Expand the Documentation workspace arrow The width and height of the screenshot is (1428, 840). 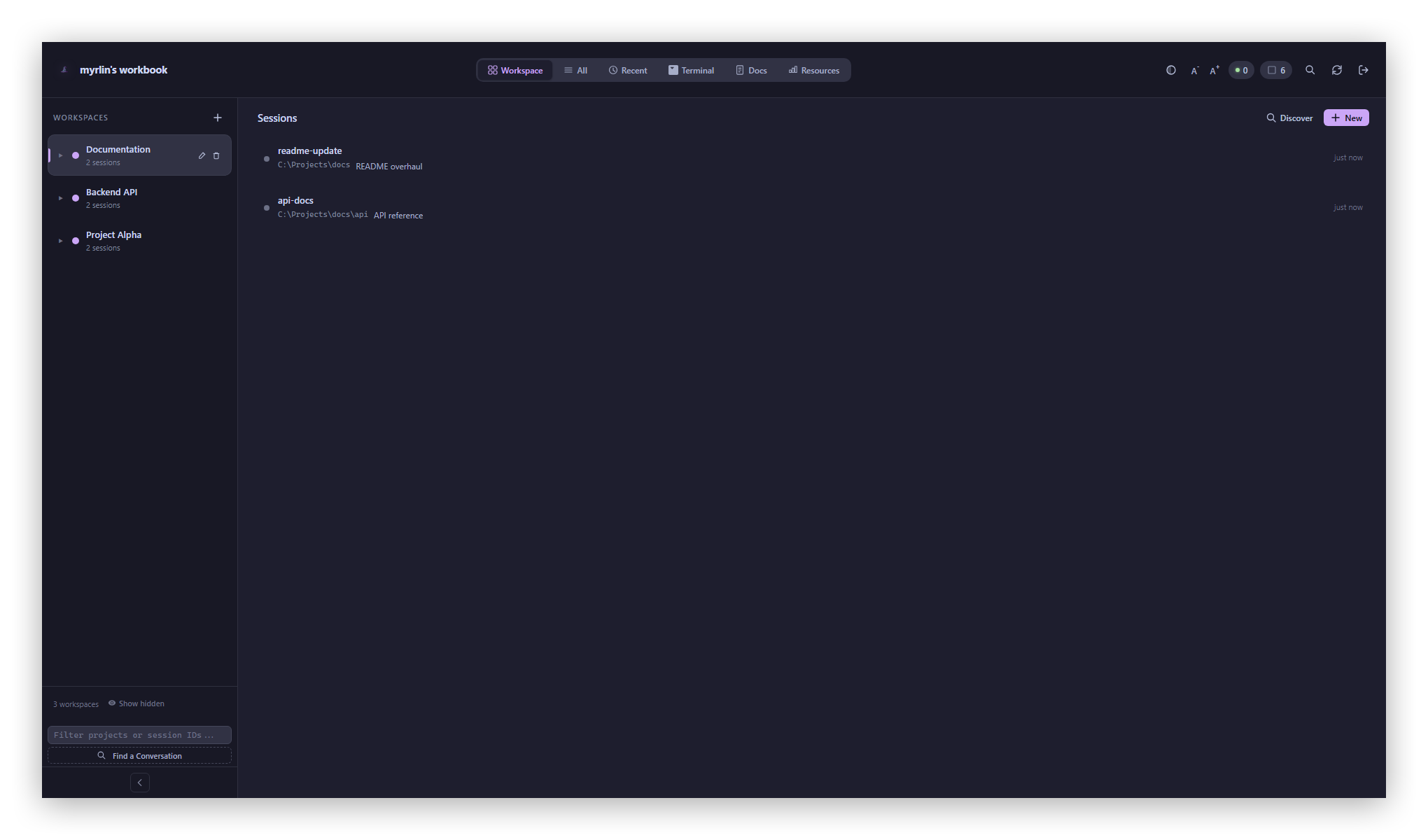tap(61, 155)
